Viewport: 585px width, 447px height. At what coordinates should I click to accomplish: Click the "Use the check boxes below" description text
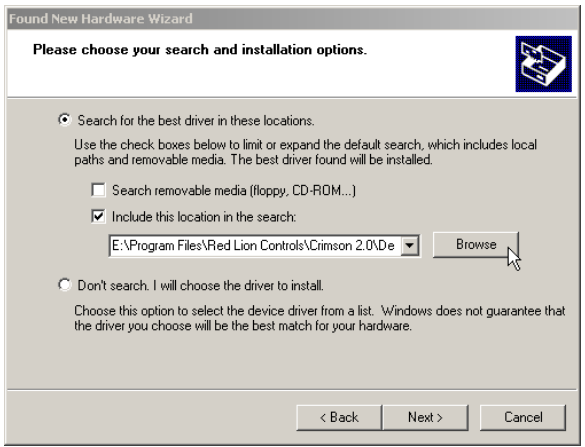(305, 152)
